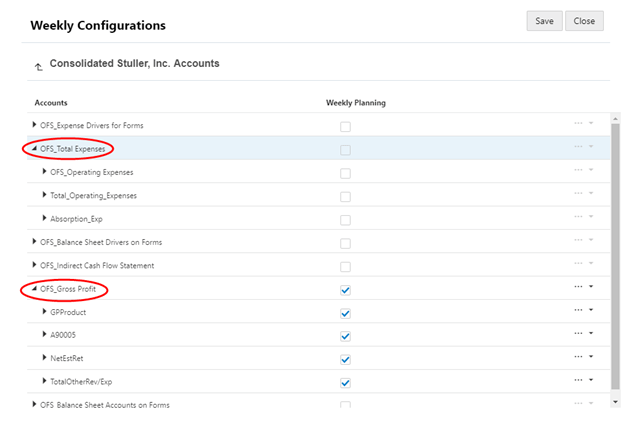624x426 pixels.
Task: Uncheck Weekly Planning for GPProduct
Action: click(345, 313)
